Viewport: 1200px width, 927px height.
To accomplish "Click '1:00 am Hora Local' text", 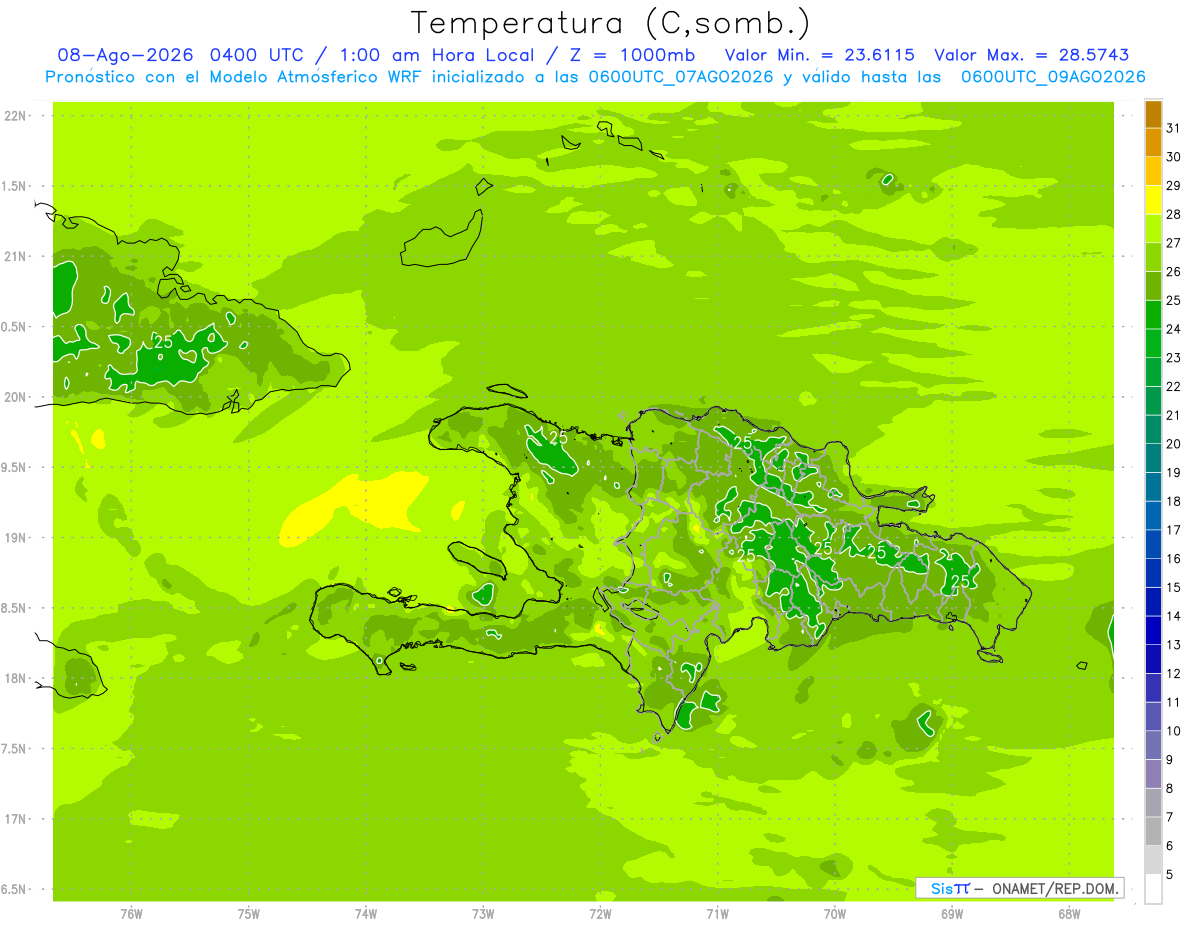I will 435,55.
